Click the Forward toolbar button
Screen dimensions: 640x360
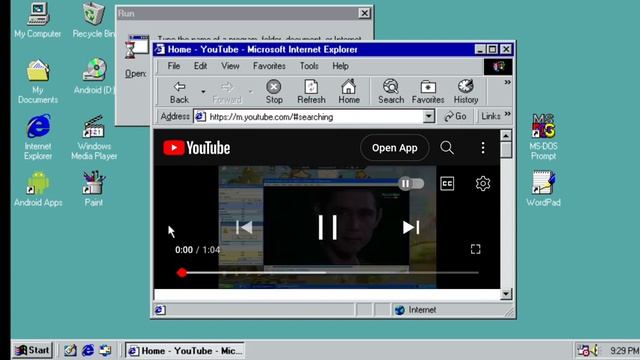click(227, 92)
